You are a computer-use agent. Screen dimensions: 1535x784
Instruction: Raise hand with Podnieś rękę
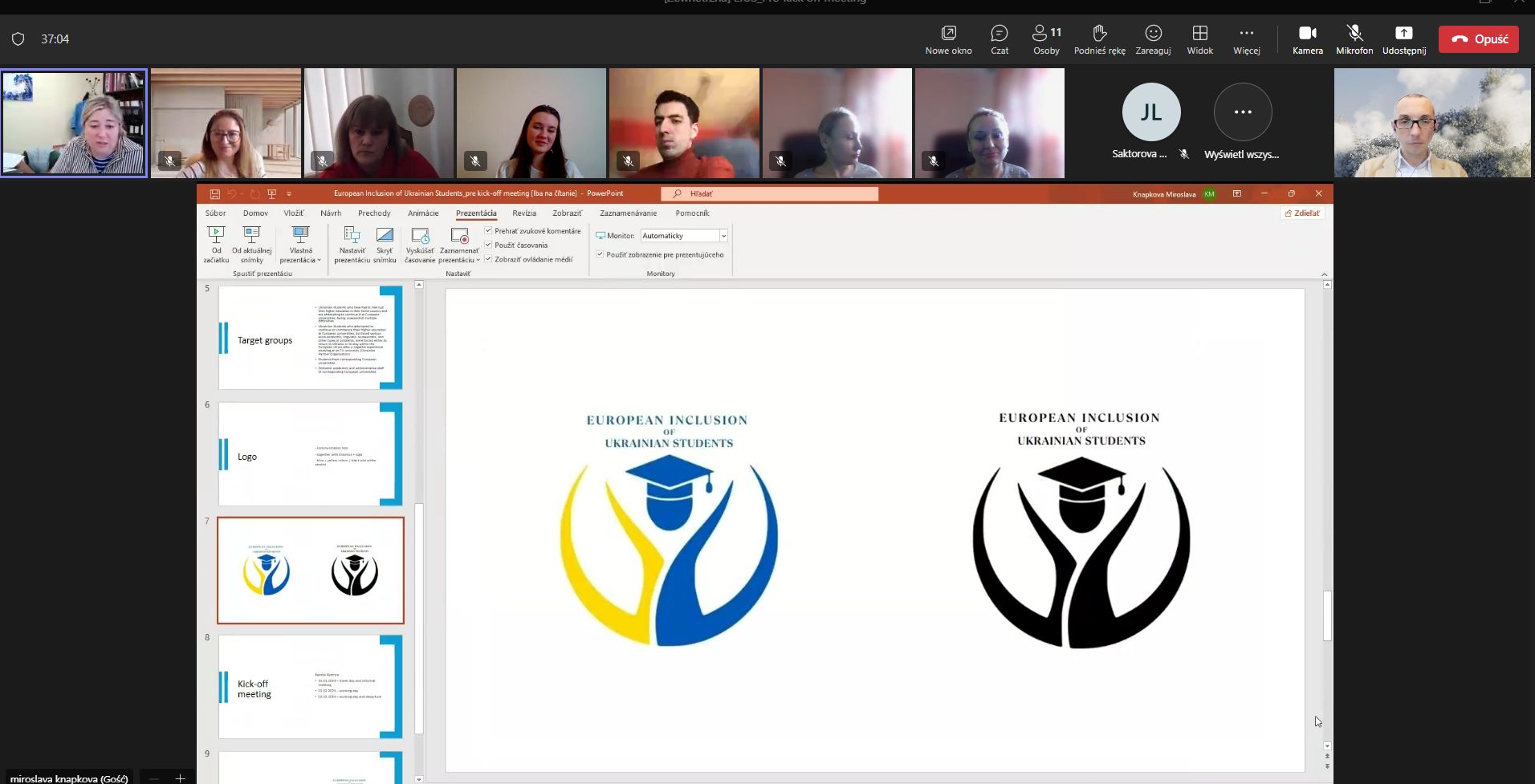(x=1099, y=39)
